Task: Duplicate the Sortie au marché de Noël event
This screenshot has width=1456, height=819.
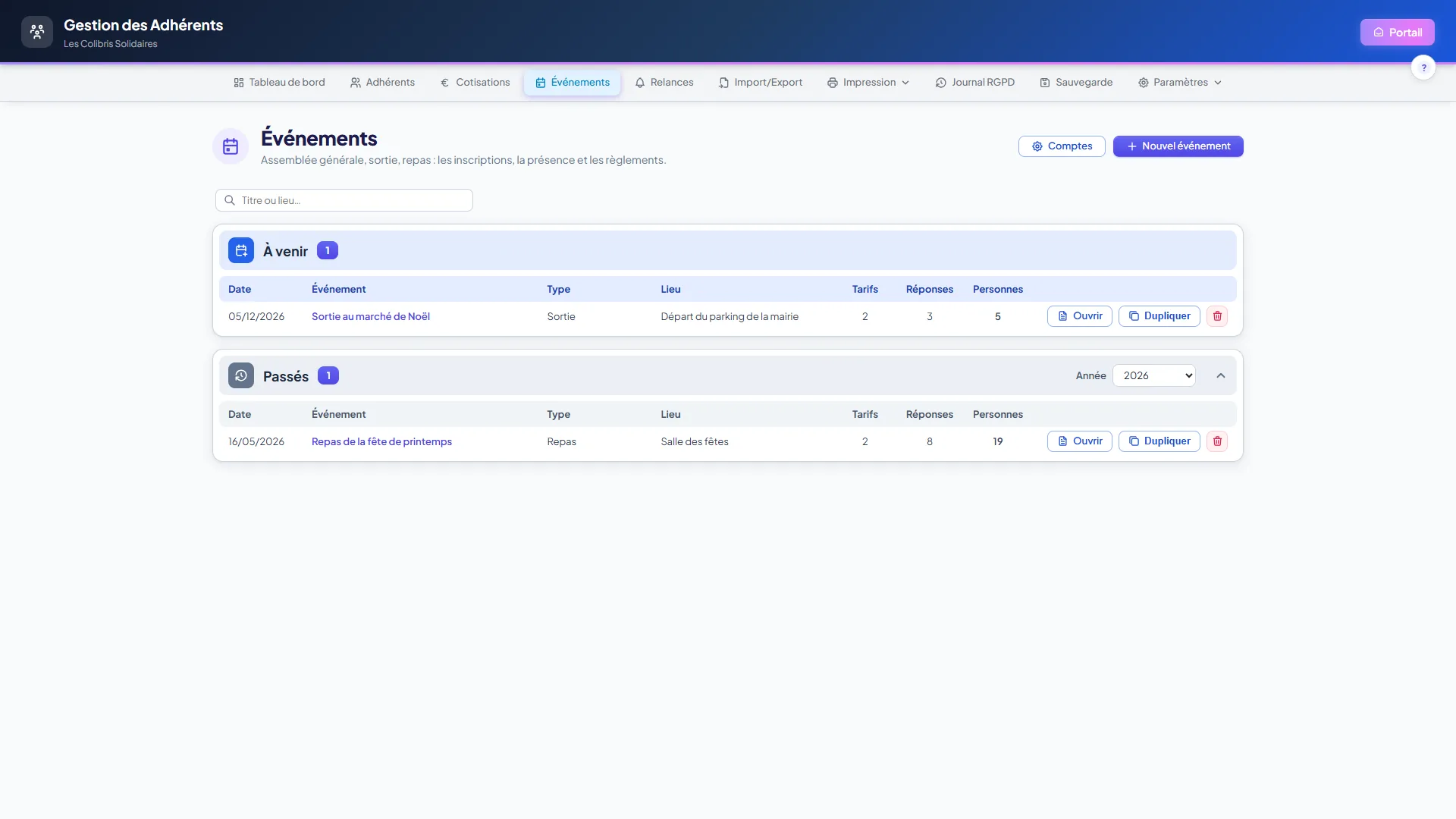Action: click(x=1159, y=316)
